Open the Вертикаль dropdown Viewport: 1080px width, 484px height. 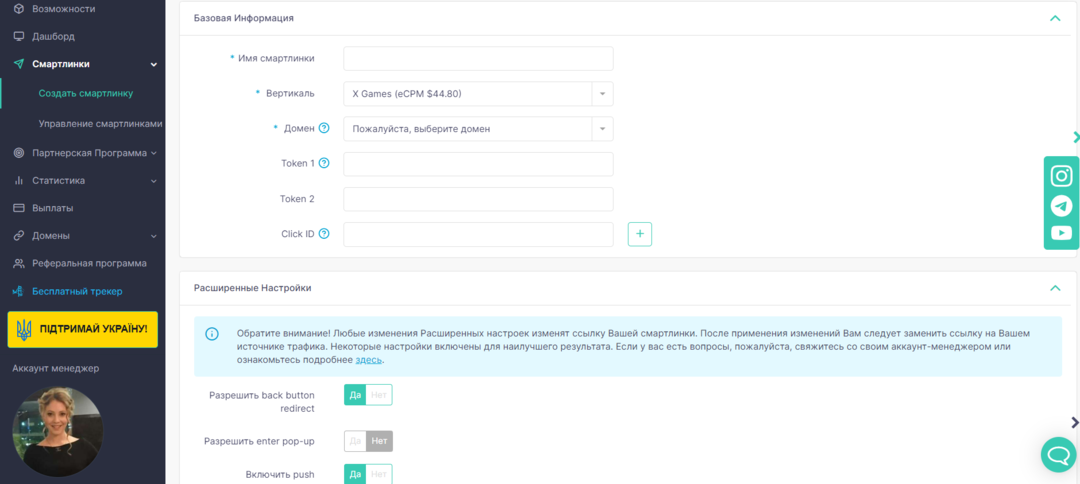coord(478,94)
